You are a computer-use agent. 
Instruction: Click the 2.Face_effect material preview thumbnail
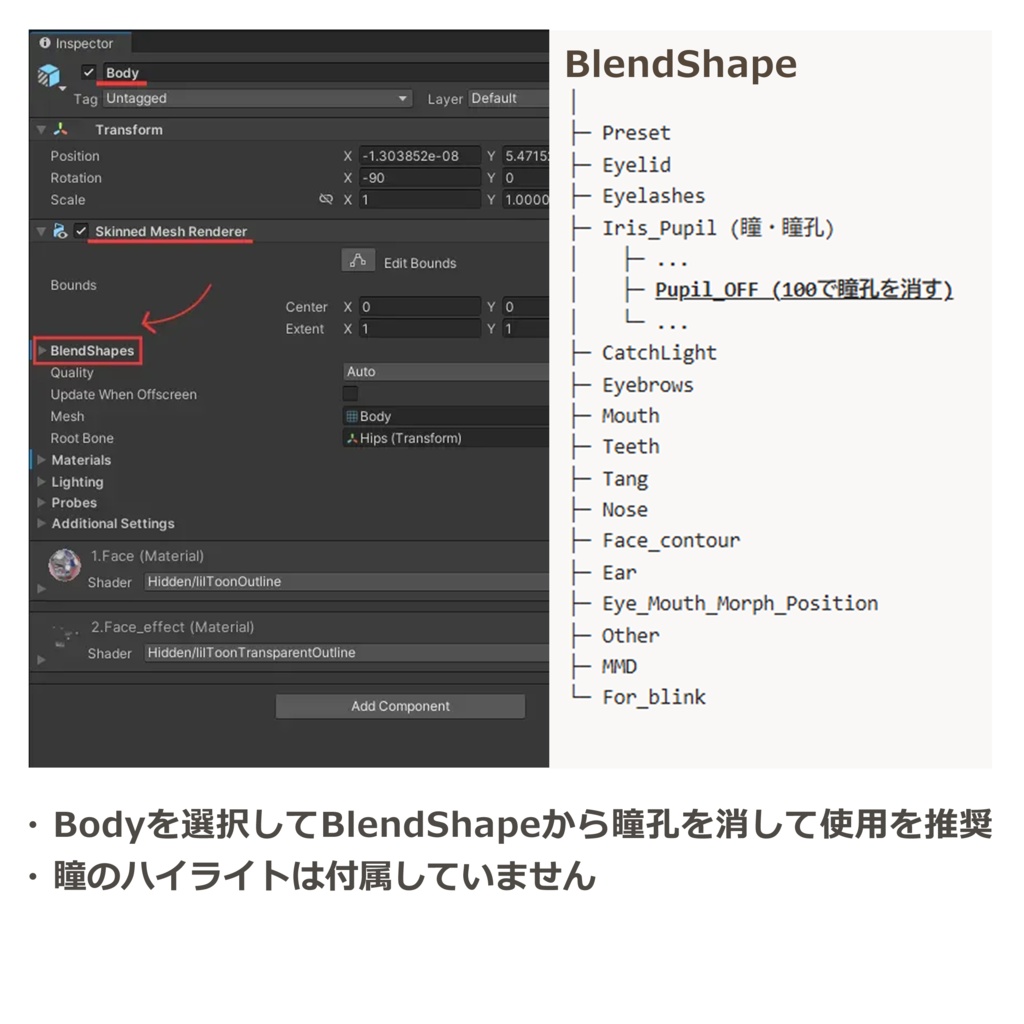click(65, 636)
